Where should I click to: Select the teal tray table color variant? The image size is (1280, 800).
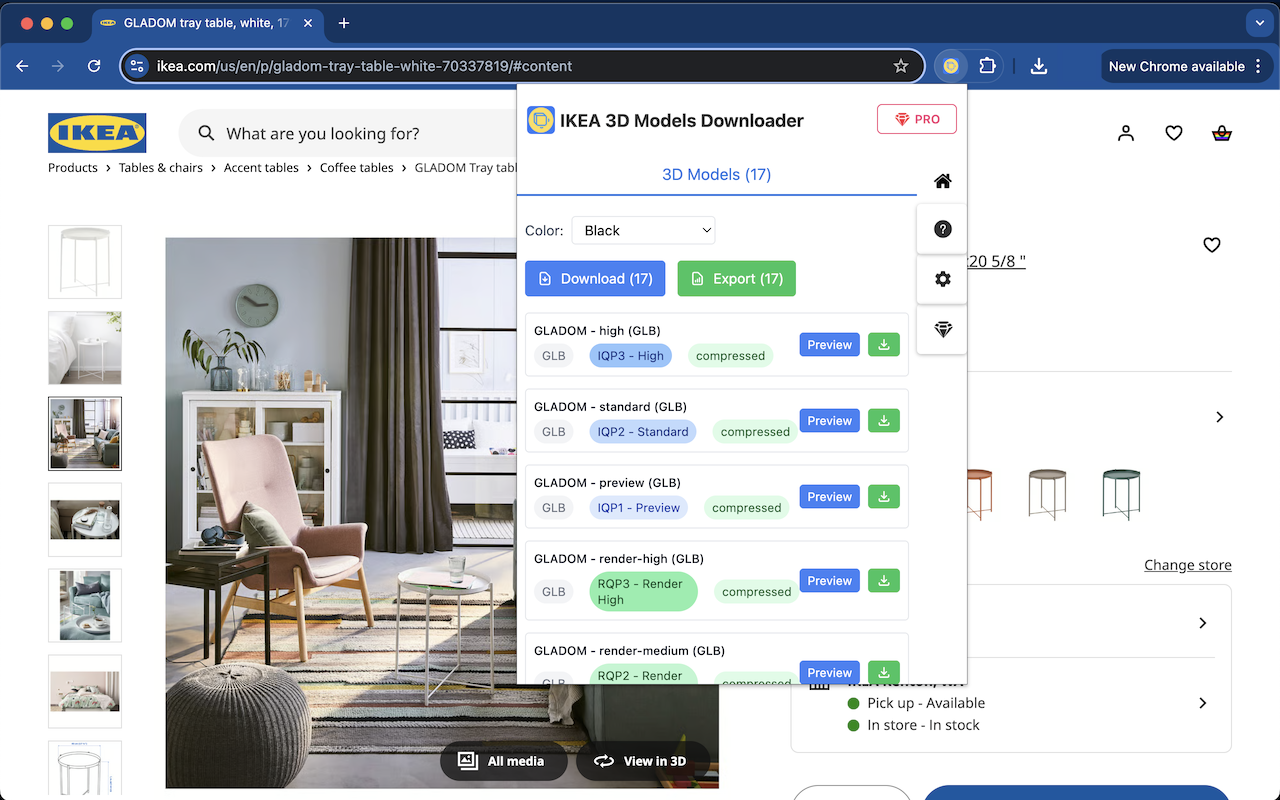(1121, 493)
